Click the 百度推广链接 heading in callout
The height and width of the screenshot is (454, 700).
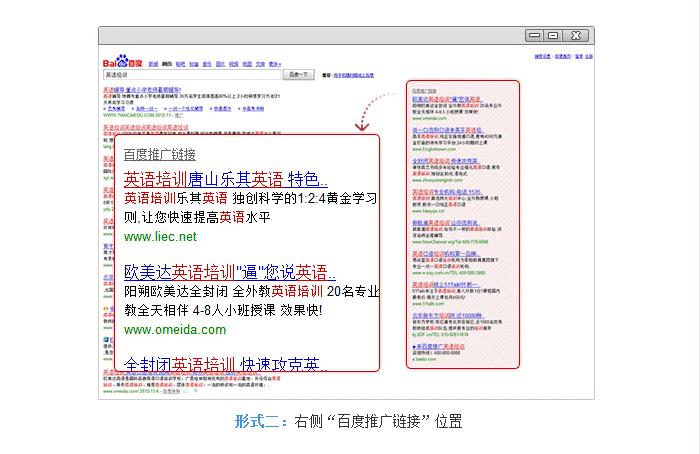pyautogui.click(x=160, y=154)
